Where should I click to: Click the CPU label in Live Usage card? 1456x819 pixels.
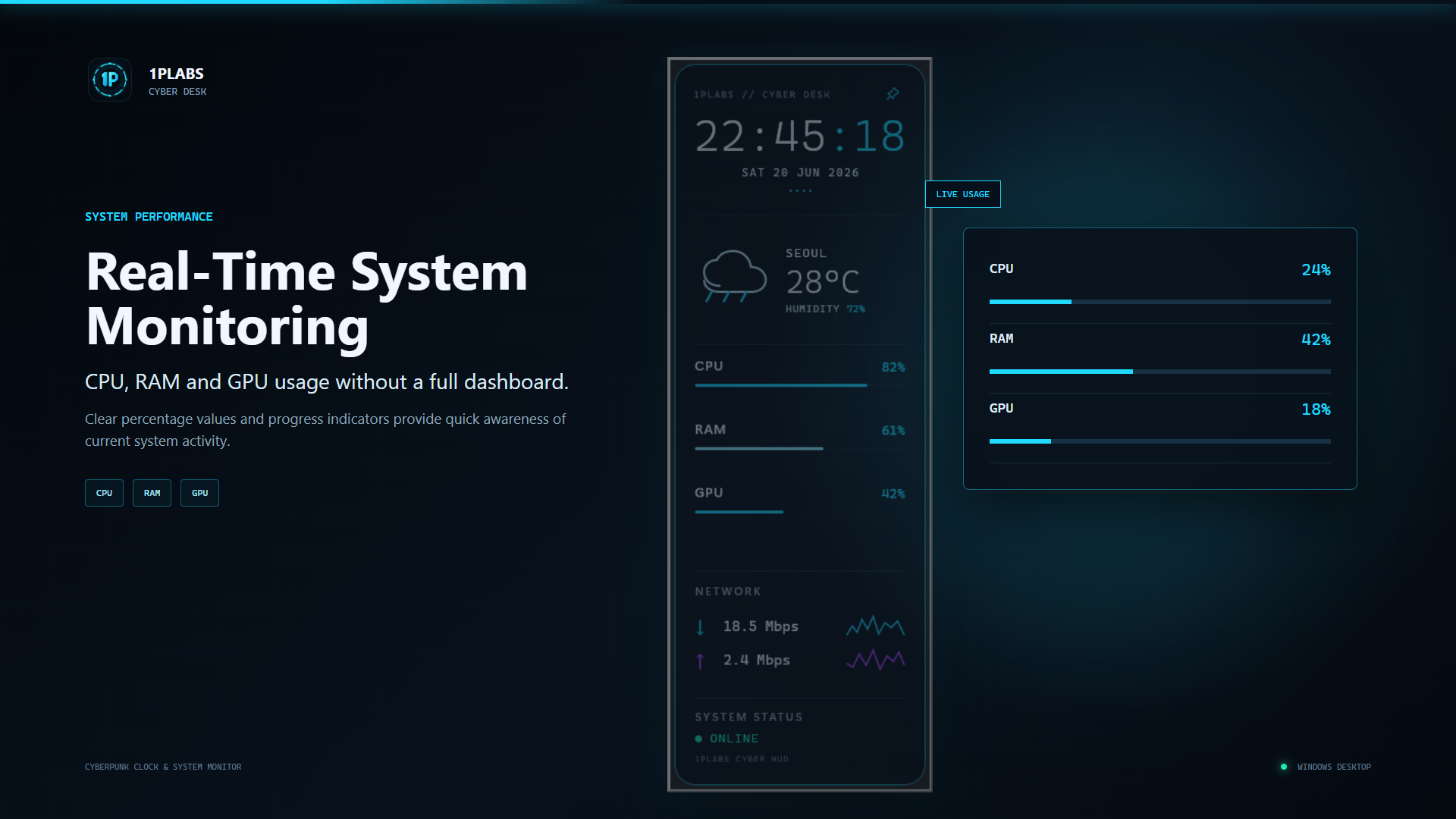point(1001,268)
